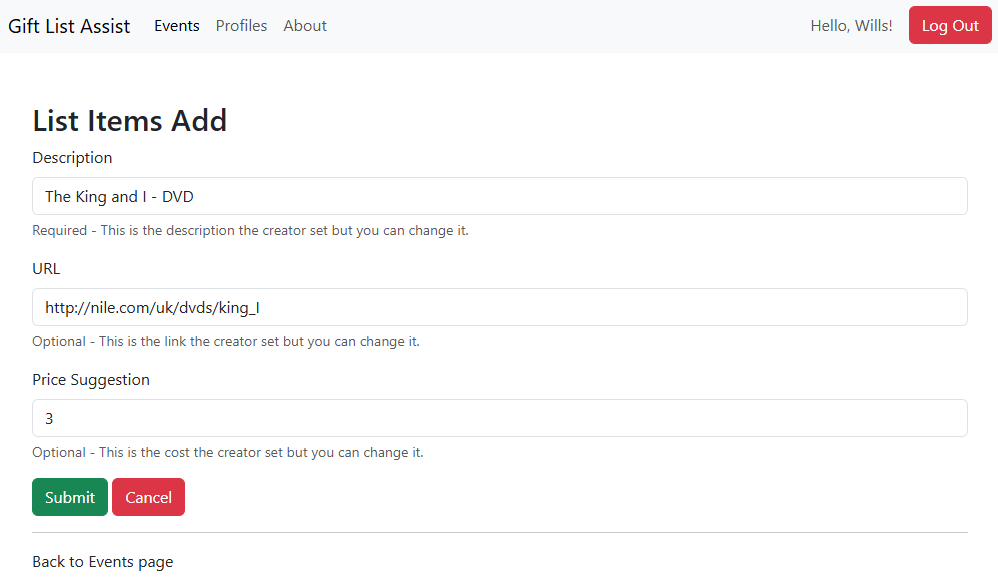Go to the Profiles page
The image size is (998, 580).
pos(241,26)
